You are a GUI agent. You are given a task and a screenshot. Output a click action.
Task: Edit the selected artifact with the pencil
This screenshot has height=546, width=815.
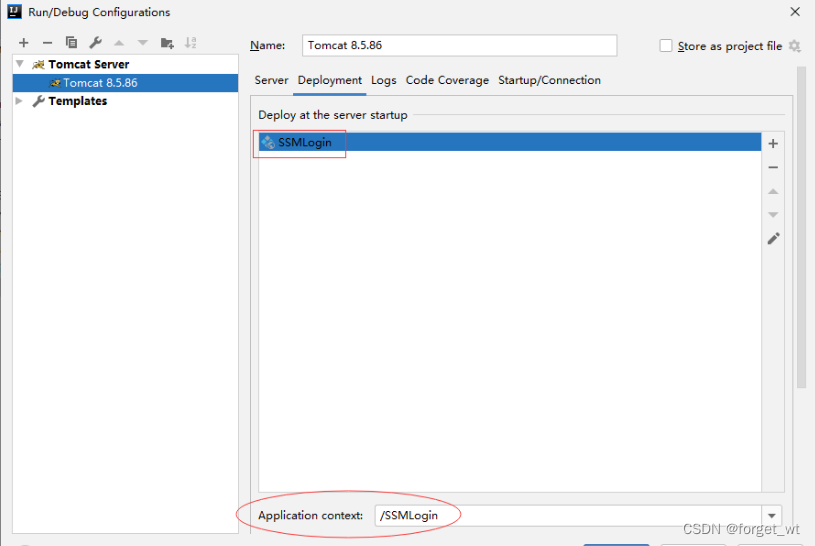pyautogui.click(x=773, y=239)
